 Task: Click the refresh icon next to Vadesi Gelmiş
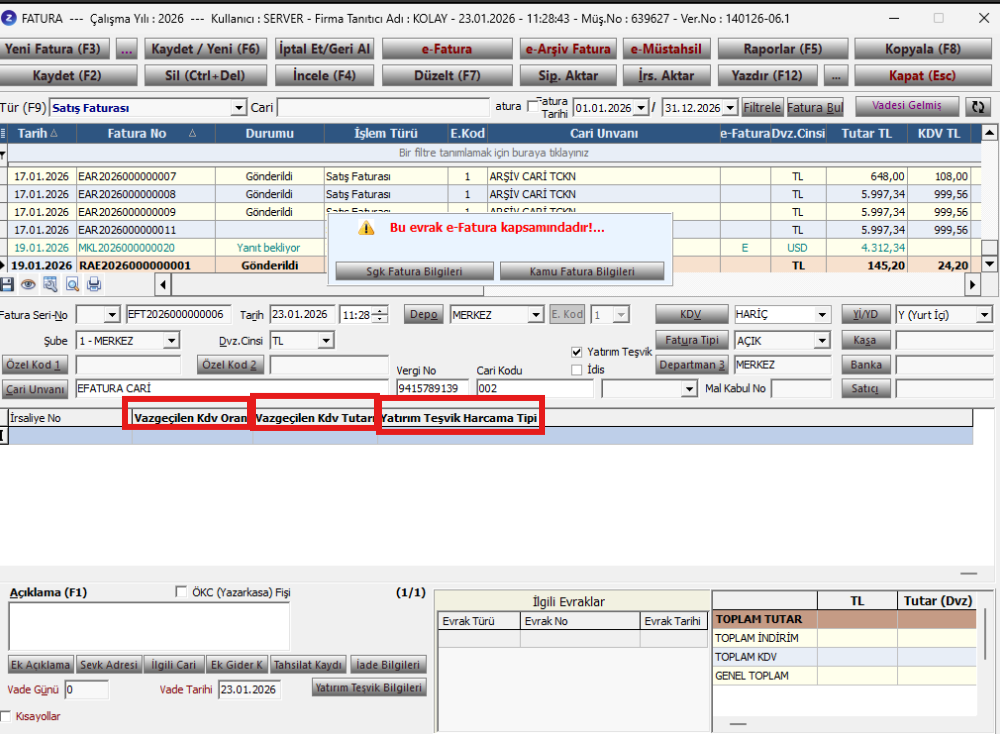pyautogui.click(x=978, y=107)
